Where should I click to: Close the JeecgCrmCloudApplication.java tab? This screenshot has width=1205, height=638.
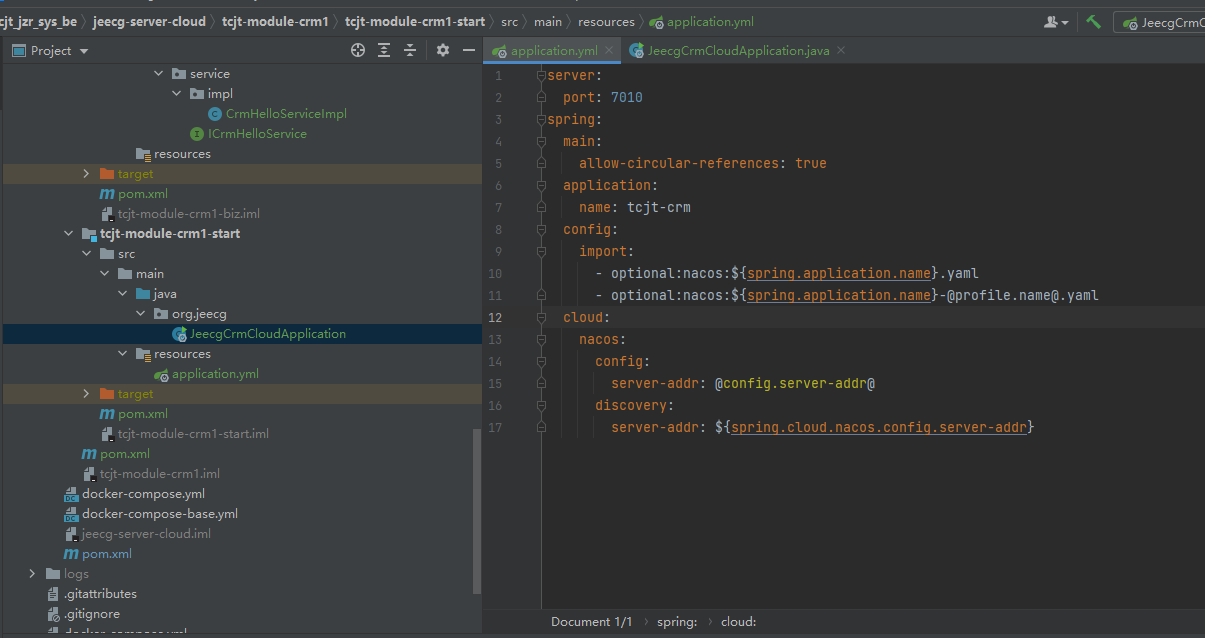pos(841,50)
